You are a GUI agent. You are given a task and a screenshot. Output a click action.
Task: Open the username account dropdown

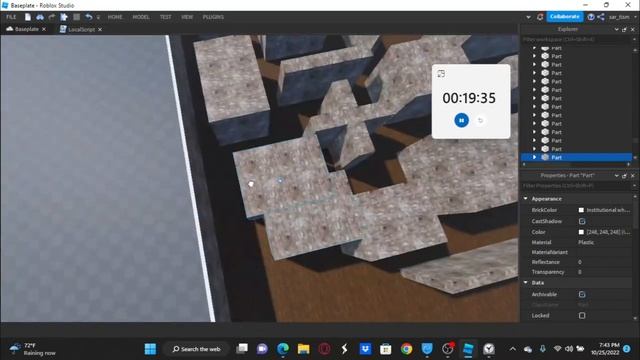click(x=636, y=17)
